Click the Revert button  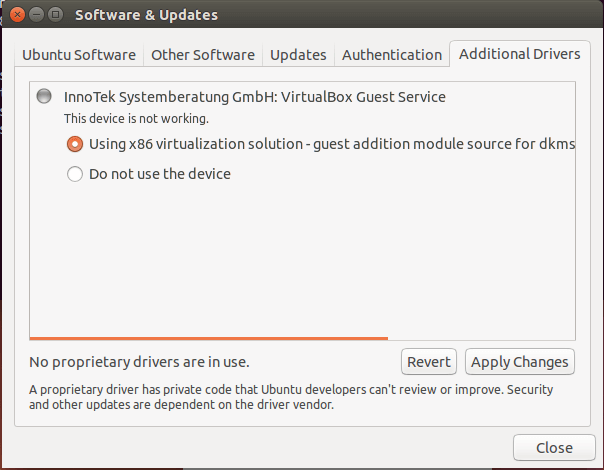tap(429, 362)
